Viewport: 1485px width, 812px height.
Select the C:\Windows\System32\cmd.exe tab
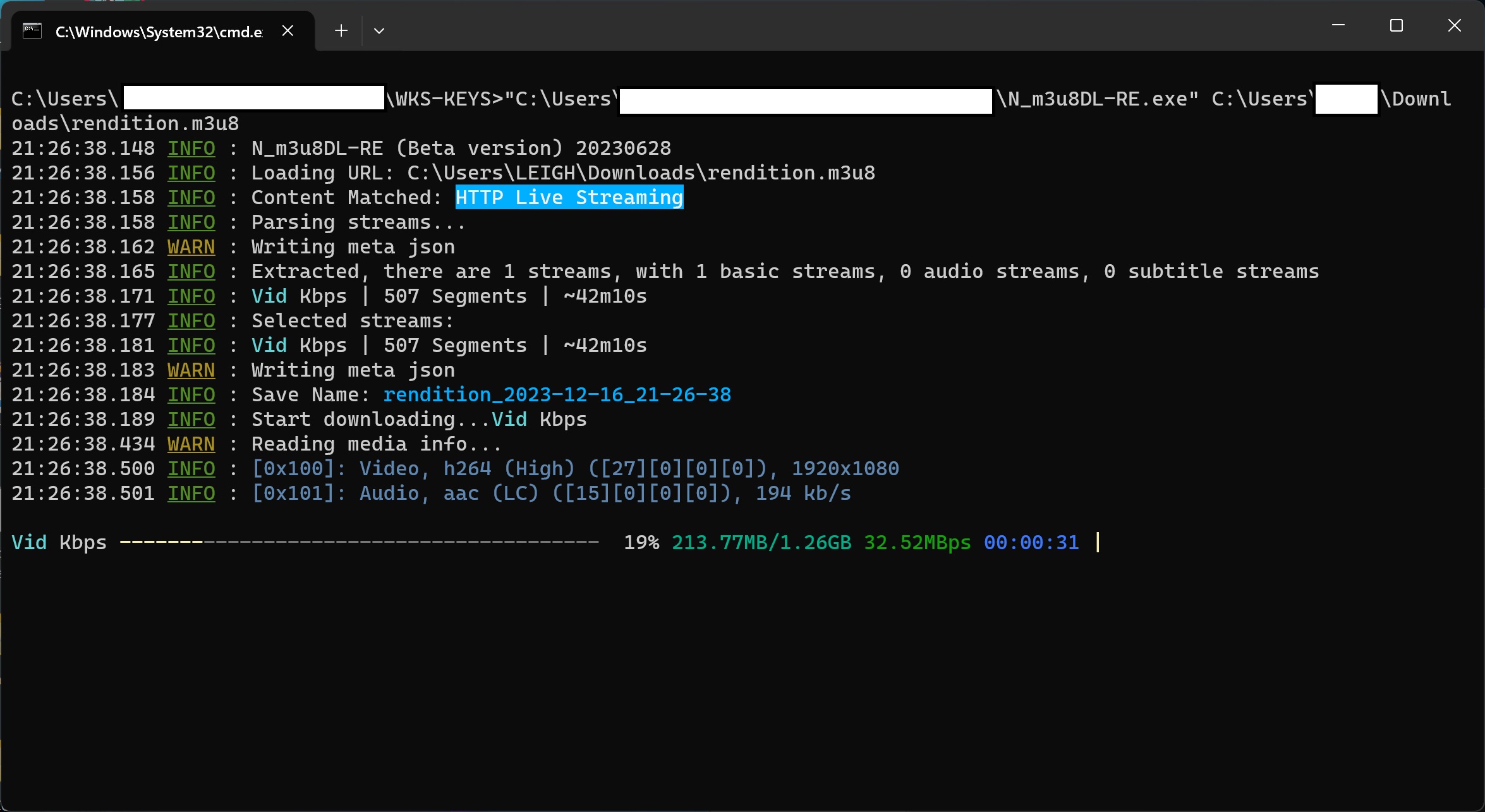[158, 32]
